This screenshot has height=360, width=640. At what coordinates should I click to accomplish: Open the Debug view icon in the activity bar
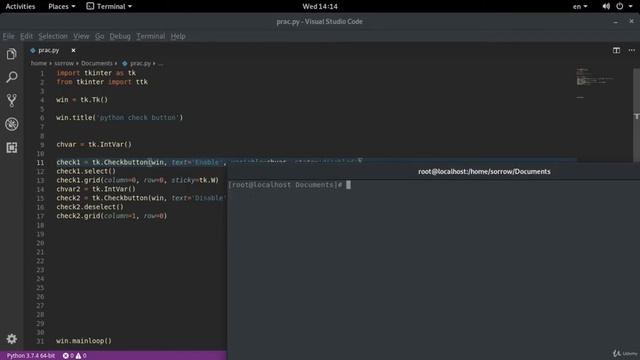coord(11,124)
